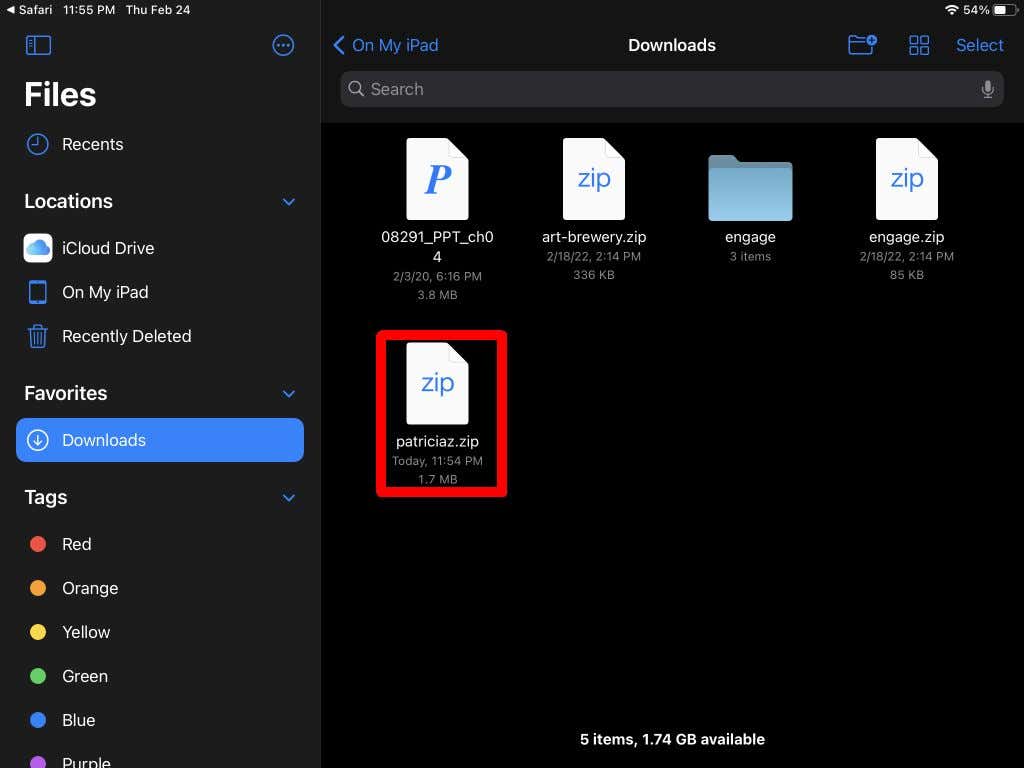Select the iCloud Drive location icon
The image size is (1024, 768).
click(37, 248)
